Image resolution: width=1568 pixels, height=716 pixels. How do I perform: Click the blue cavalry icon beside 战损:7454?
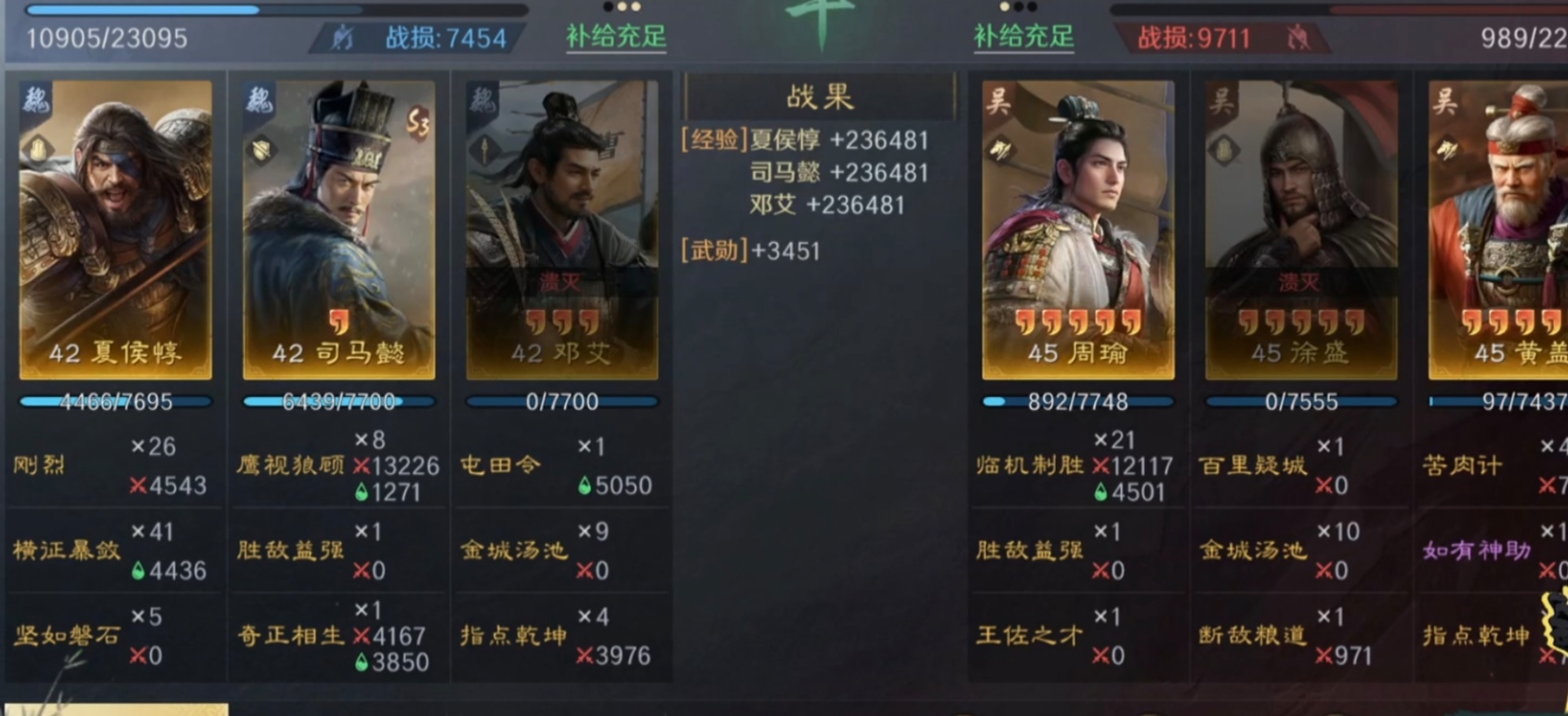(x=343, y=38)
